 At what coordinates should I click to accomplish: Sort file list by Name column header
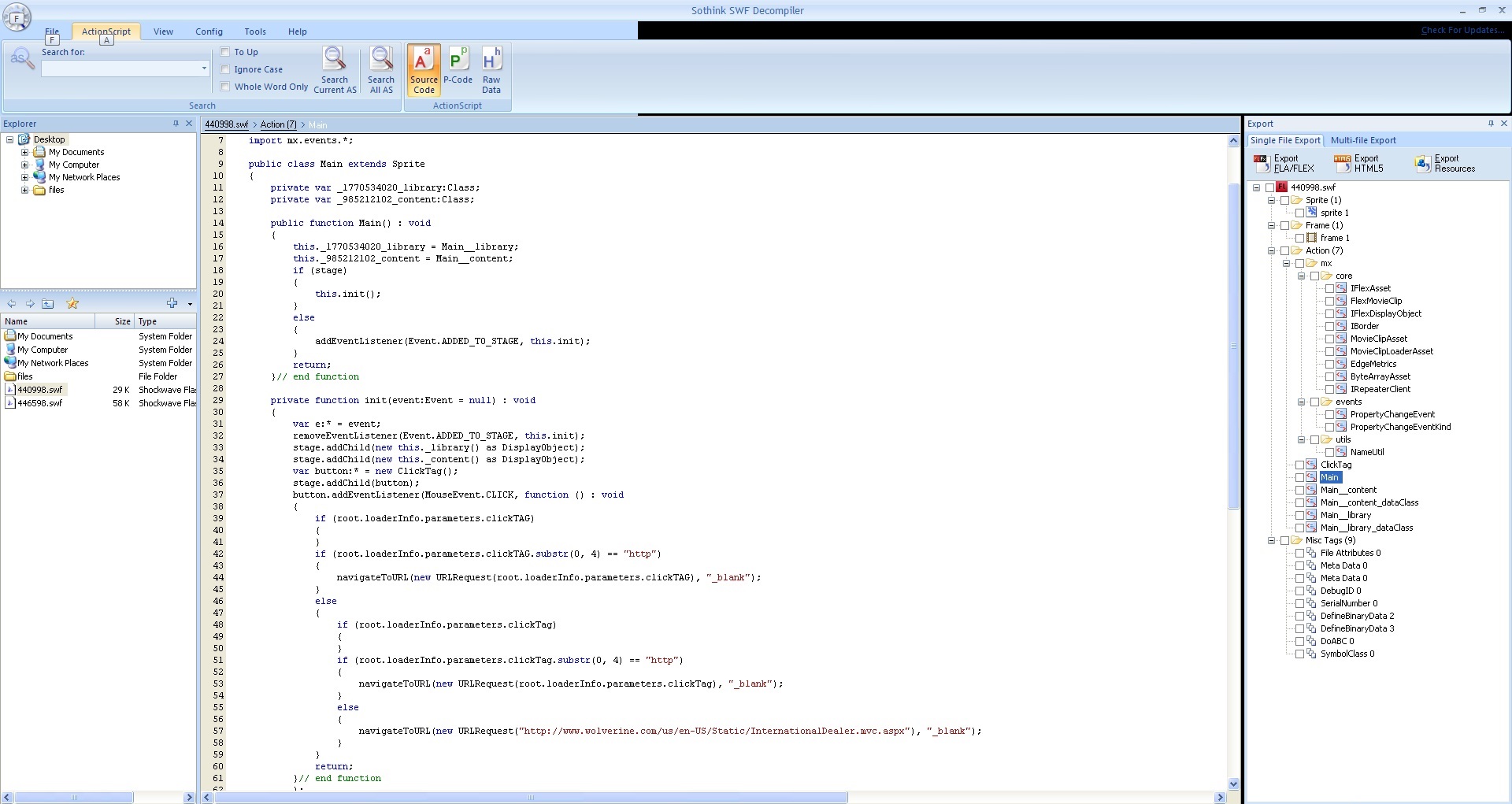tap(48, 321)
